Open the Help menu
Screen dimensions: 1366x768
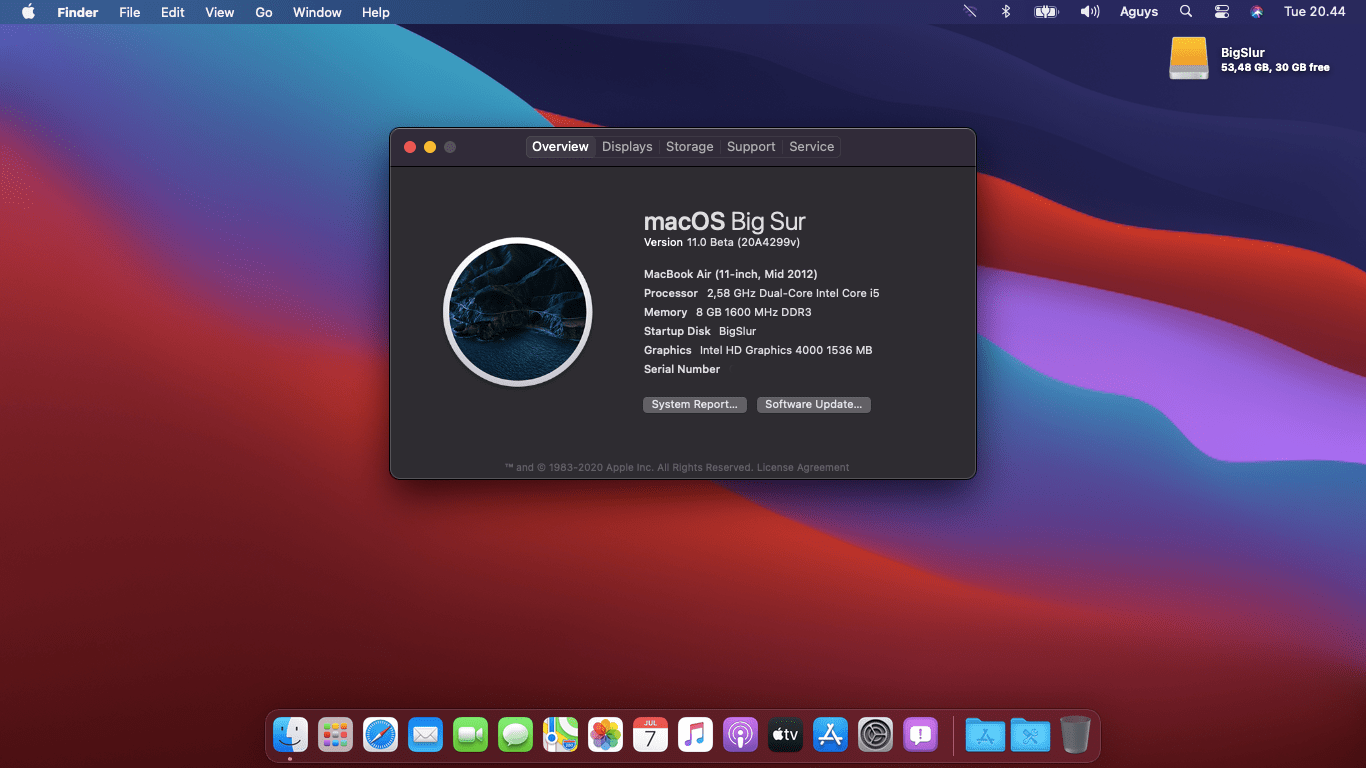pyautogui.click(x=376, y=12)
